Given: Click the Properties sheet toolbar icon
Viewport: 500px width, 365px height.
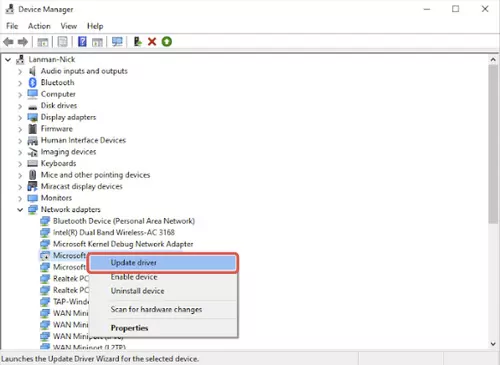Looking at the screenshot, I should coord(62,42).
